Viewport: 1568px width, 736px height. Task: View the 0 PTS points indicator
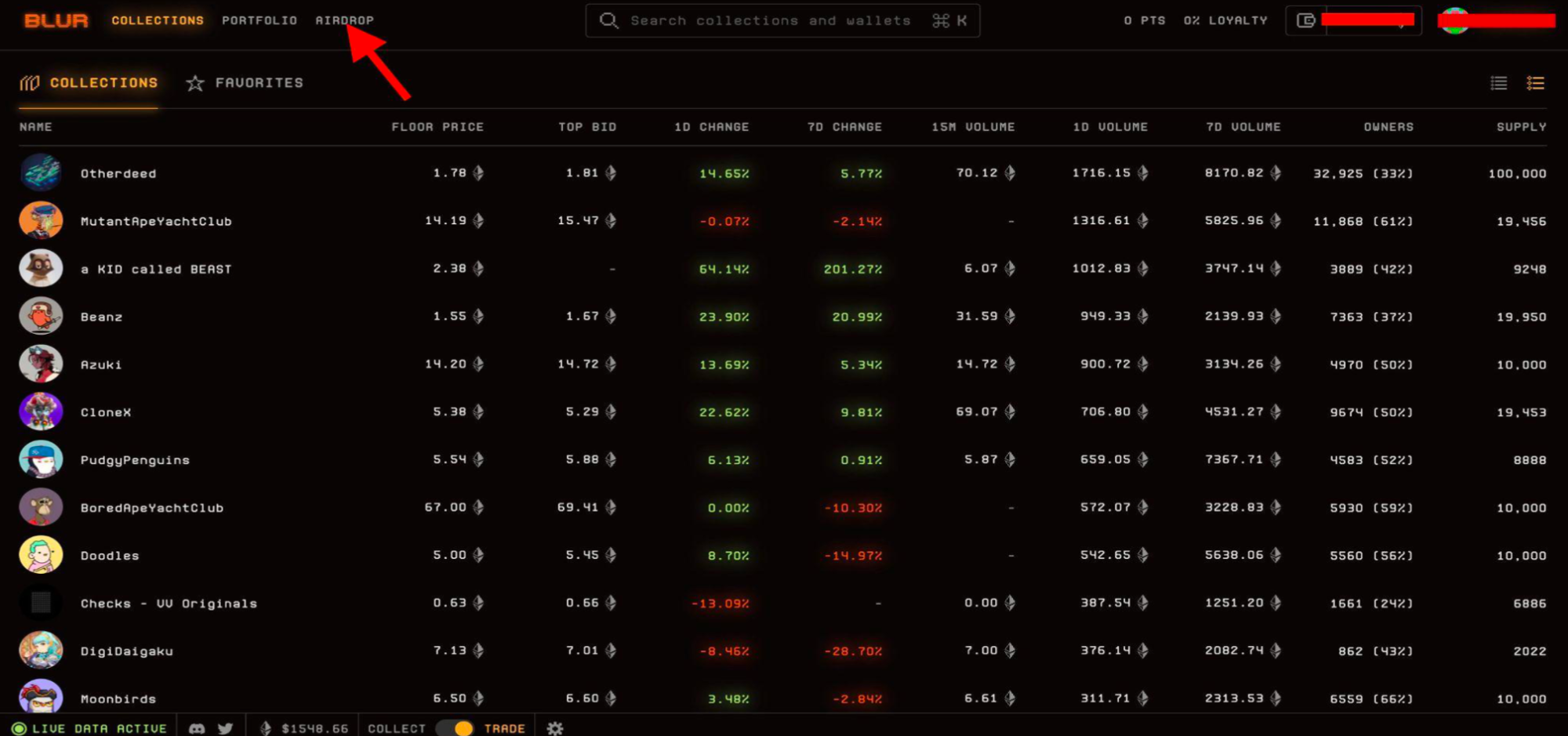click(x=1145, y=20)
